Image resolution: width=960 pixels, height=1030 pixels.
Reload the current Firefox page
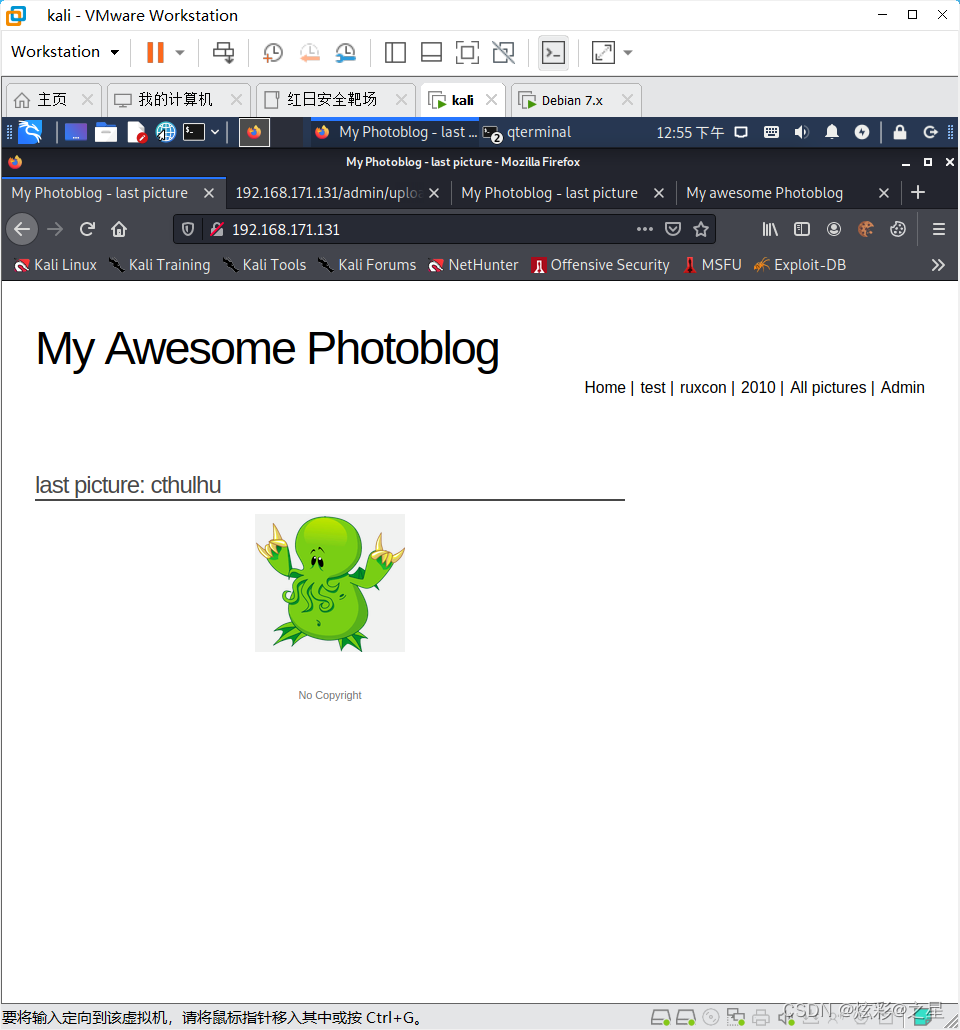(87, 229)
